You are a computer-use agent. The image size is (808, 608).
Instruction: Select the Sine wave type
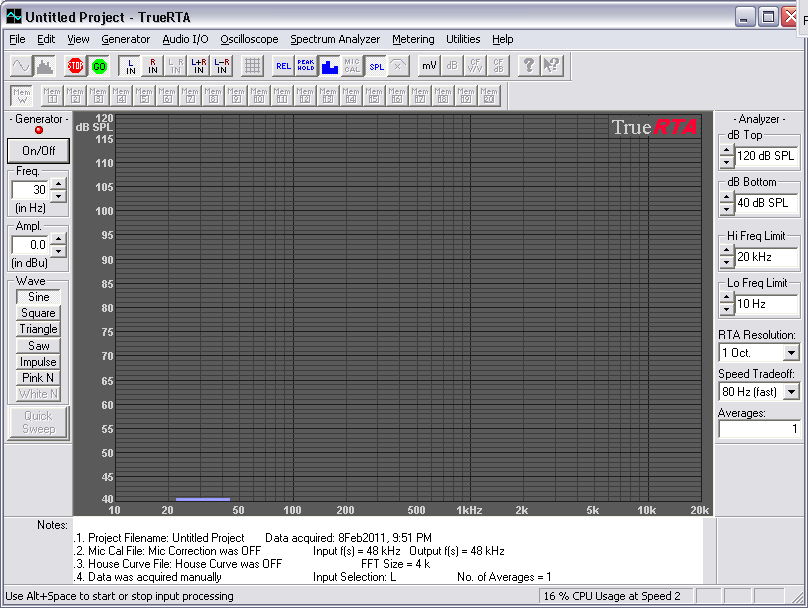(39, 297)
